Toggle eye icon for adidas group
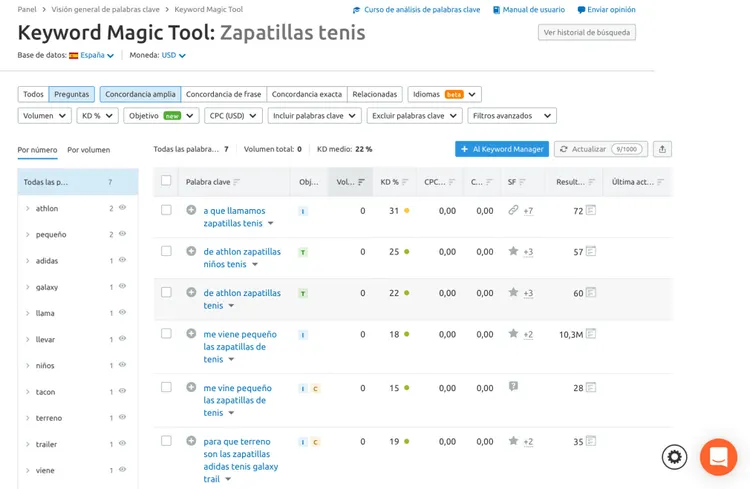 click(122, 260)
